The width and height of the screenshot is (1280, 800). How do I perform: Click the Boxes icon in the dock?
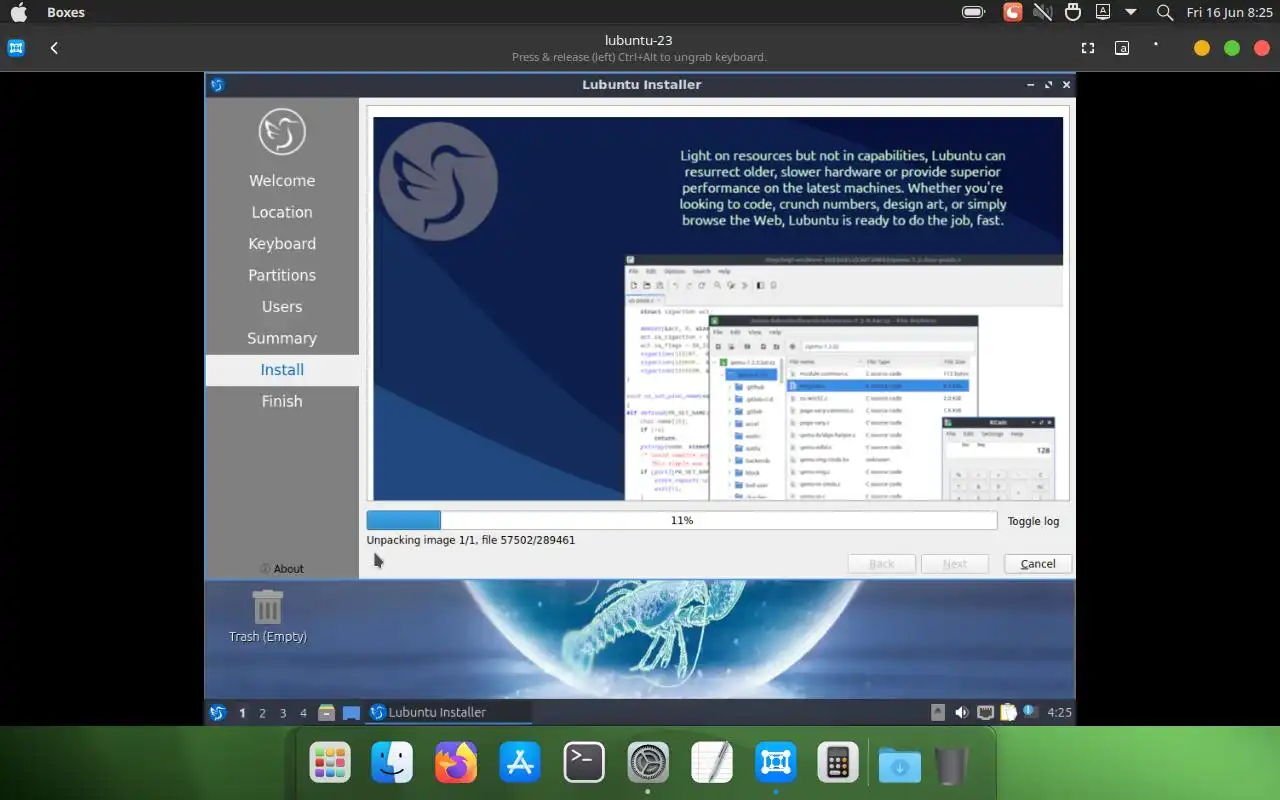[776, 763]
